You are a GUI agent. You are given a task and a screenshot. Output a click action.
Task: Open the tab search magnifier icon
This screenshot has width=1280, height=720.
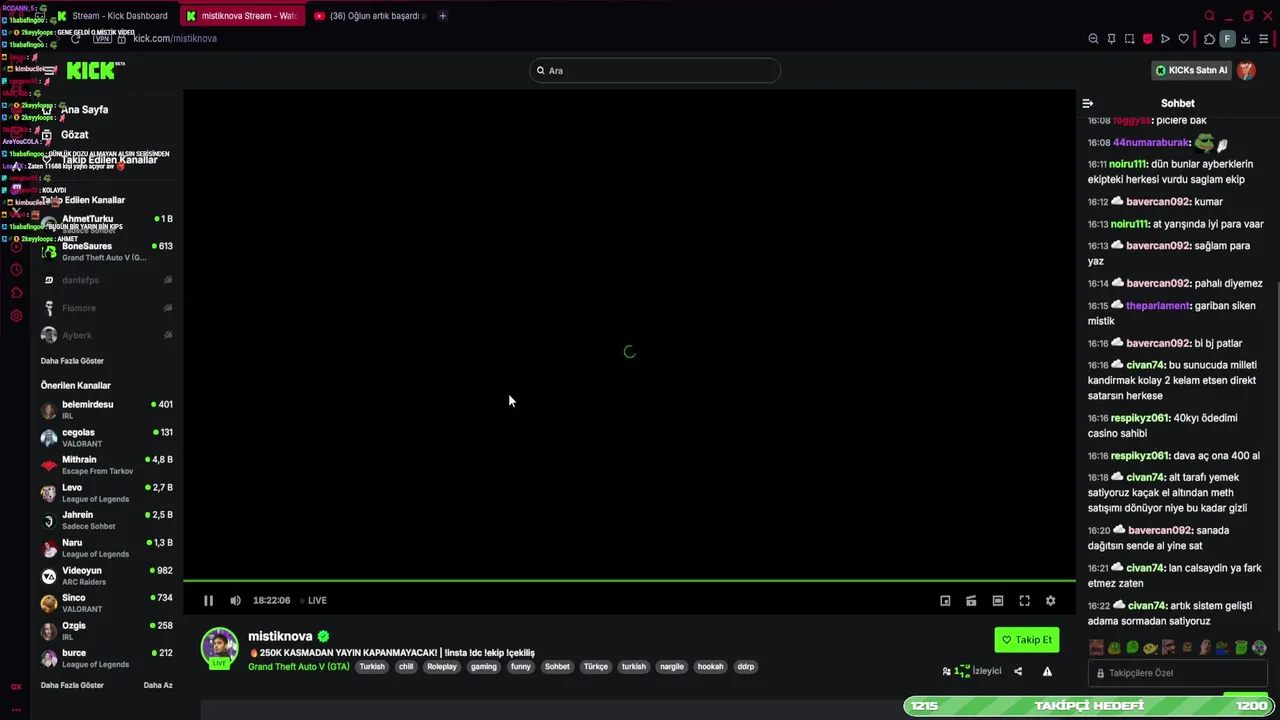1209,16
